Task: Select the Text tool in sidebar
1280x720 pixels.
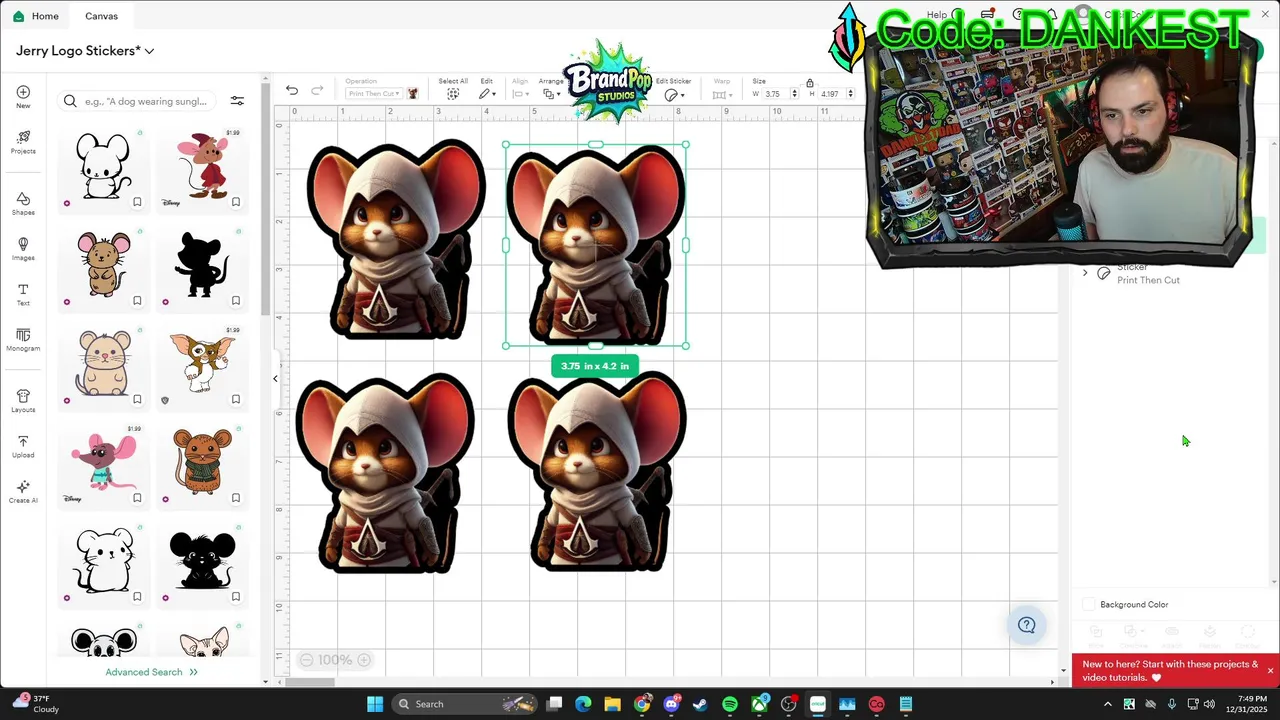Action: pyautogui.click(x=23, y=294)
